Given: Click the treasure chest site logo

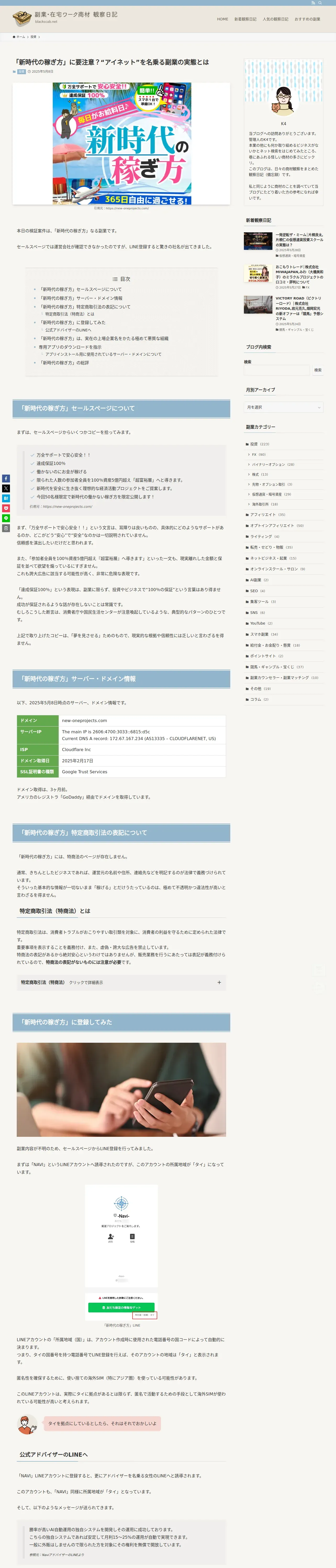Looking at the screenshot, I should (23, 18).
